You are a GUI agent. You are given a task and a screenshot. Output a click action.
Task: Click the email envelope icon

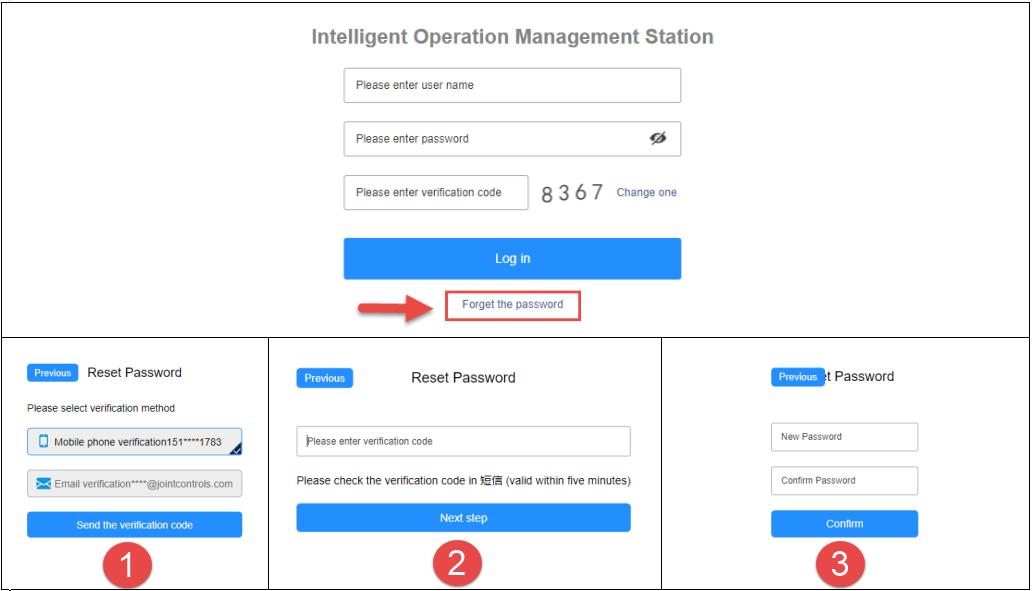click(43, 484)
